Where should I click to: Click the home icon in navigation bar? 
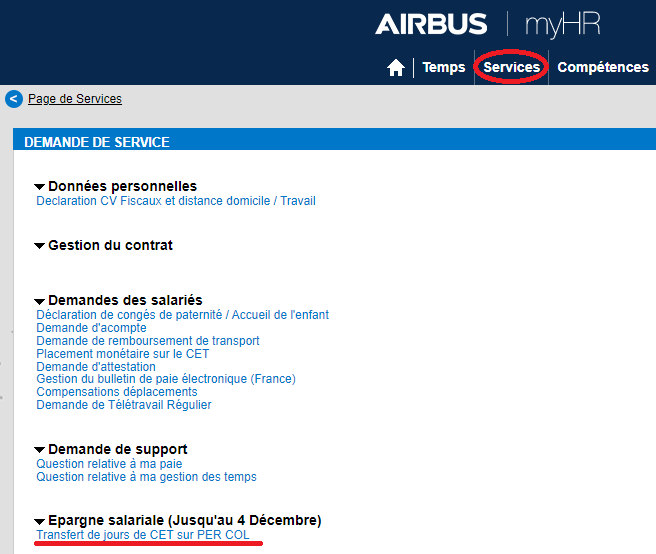click(x=395, y=67)
